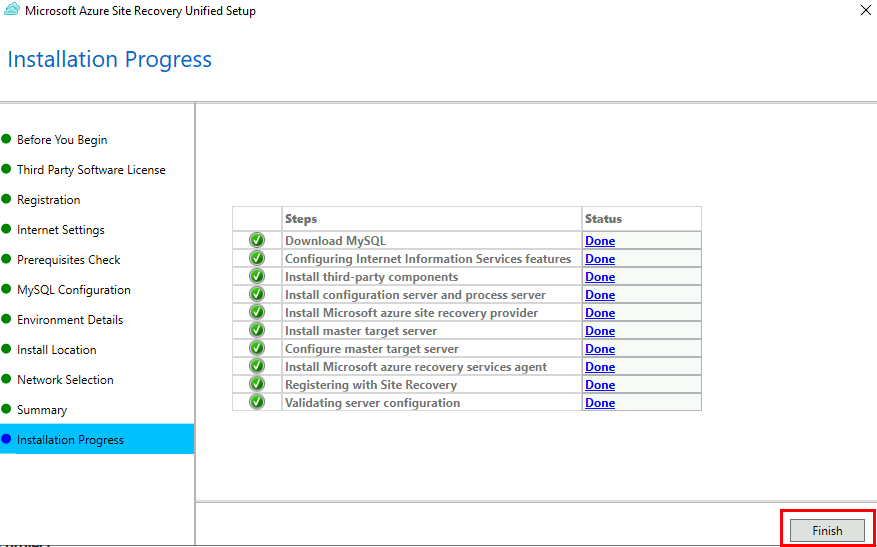877x547 pixels.
Task: Click 'Configure master target server' step text
Action: pos(372,349)
